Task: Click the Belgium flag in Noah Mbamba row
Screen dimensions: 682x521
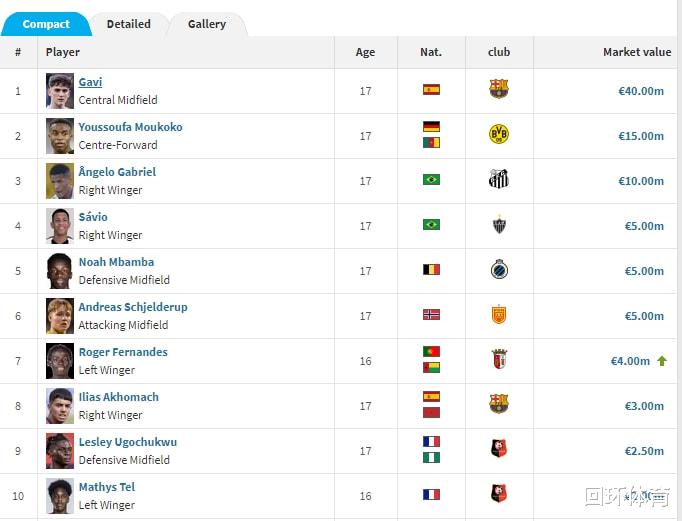Action: click(431, 270)
